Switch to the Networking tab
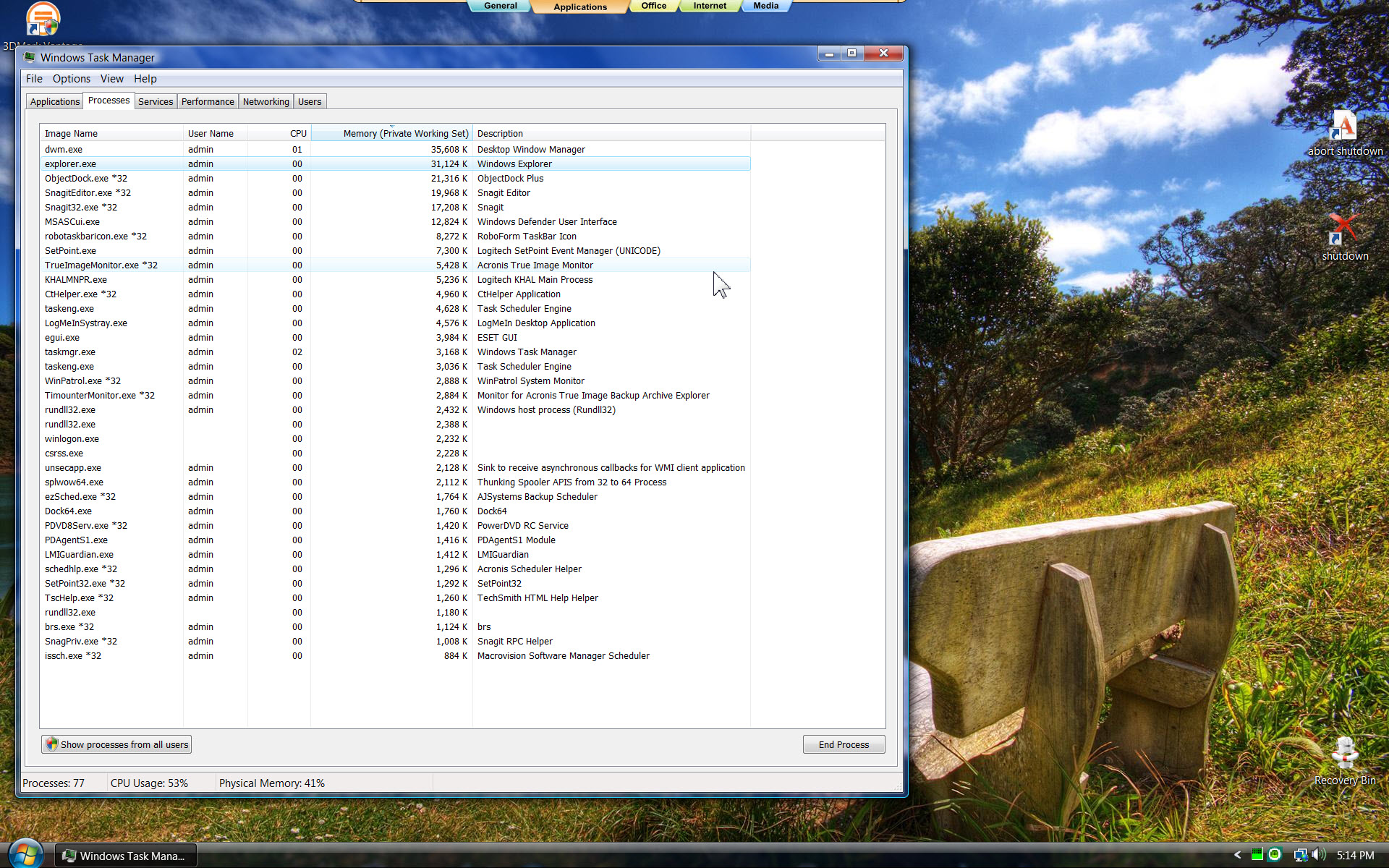The width and height of the screenshot is (1389, 868). (266, 102)
